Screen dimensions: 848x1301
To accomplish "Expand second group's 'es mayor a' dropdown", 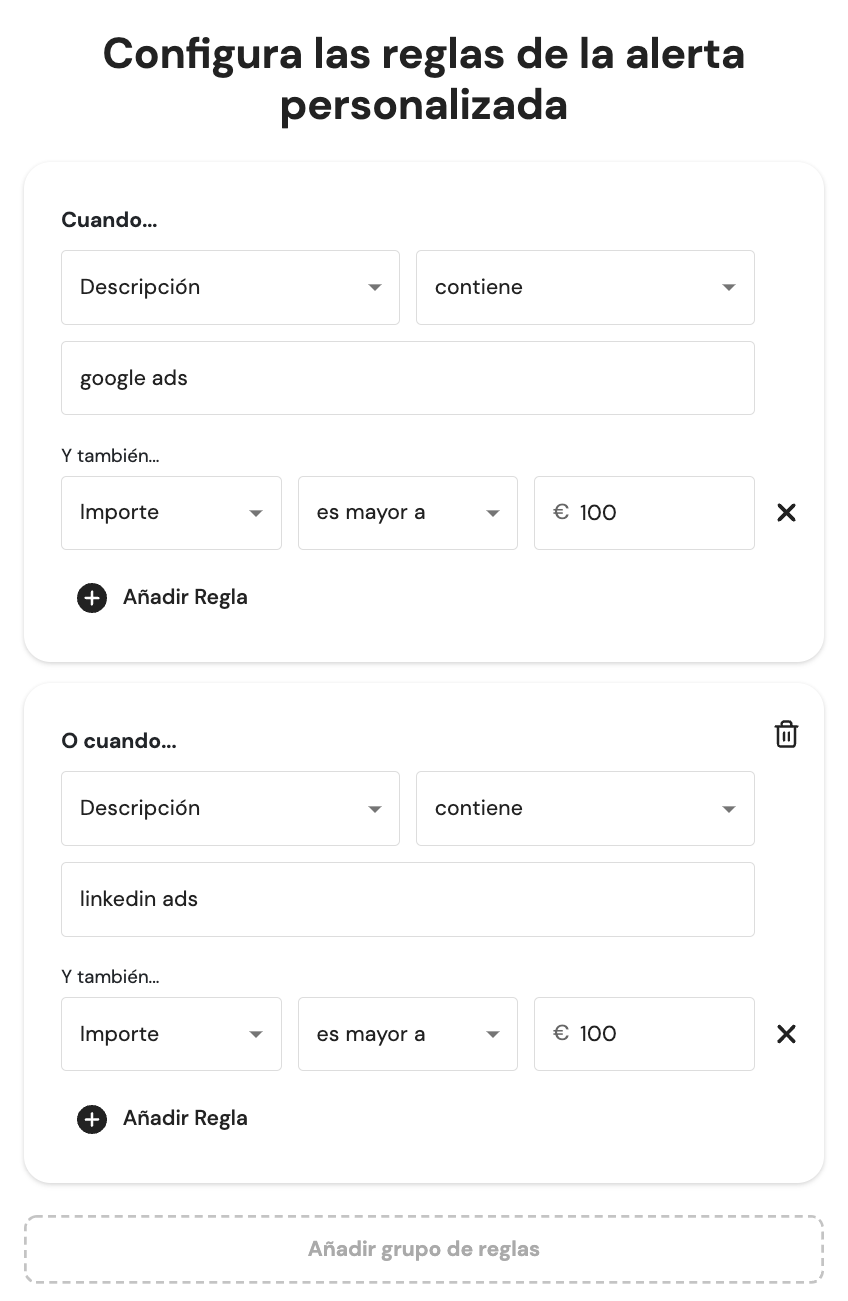I will point(407,1034).
